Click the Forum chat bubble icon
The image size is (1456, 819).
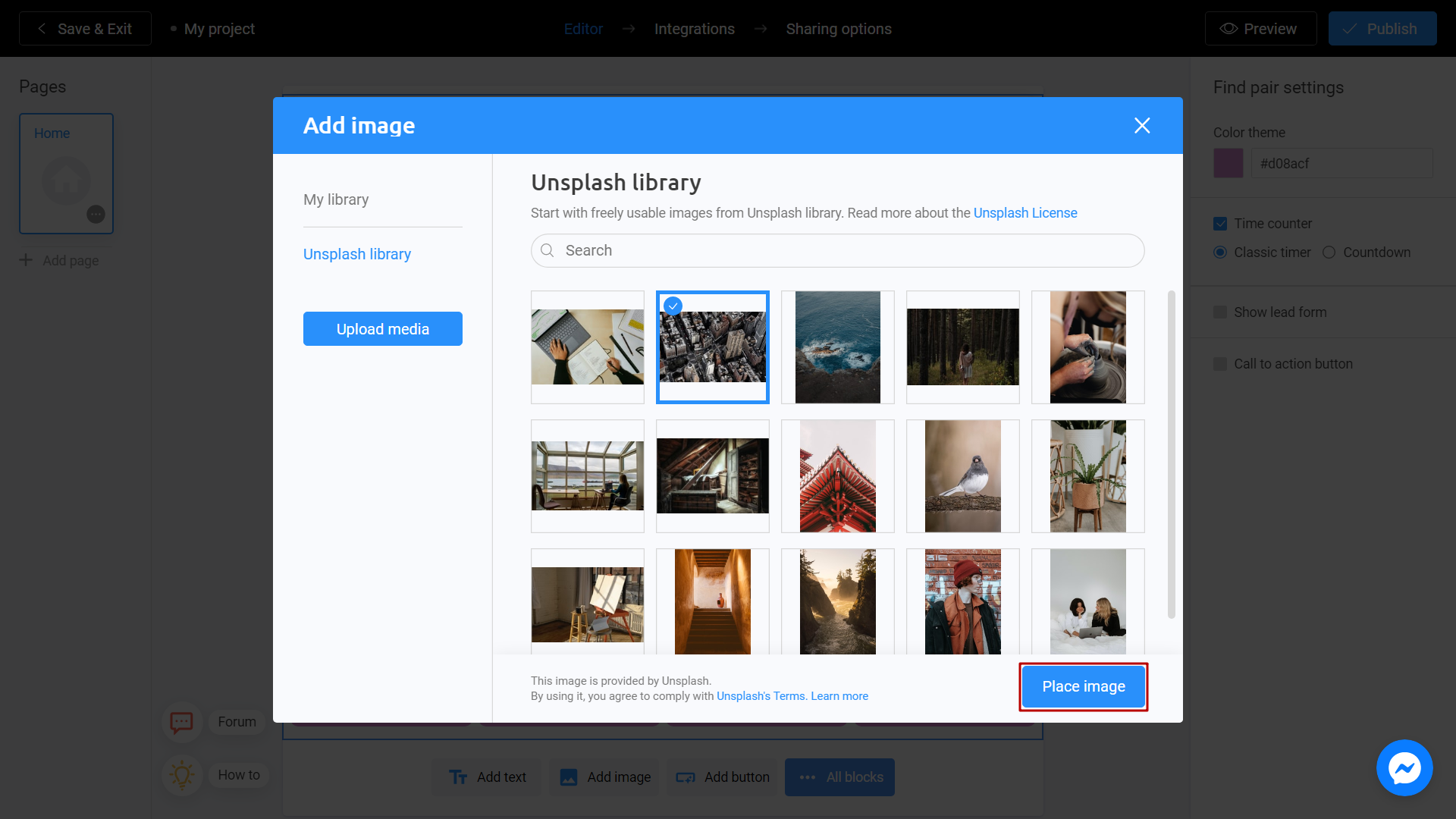click(182, 722)
